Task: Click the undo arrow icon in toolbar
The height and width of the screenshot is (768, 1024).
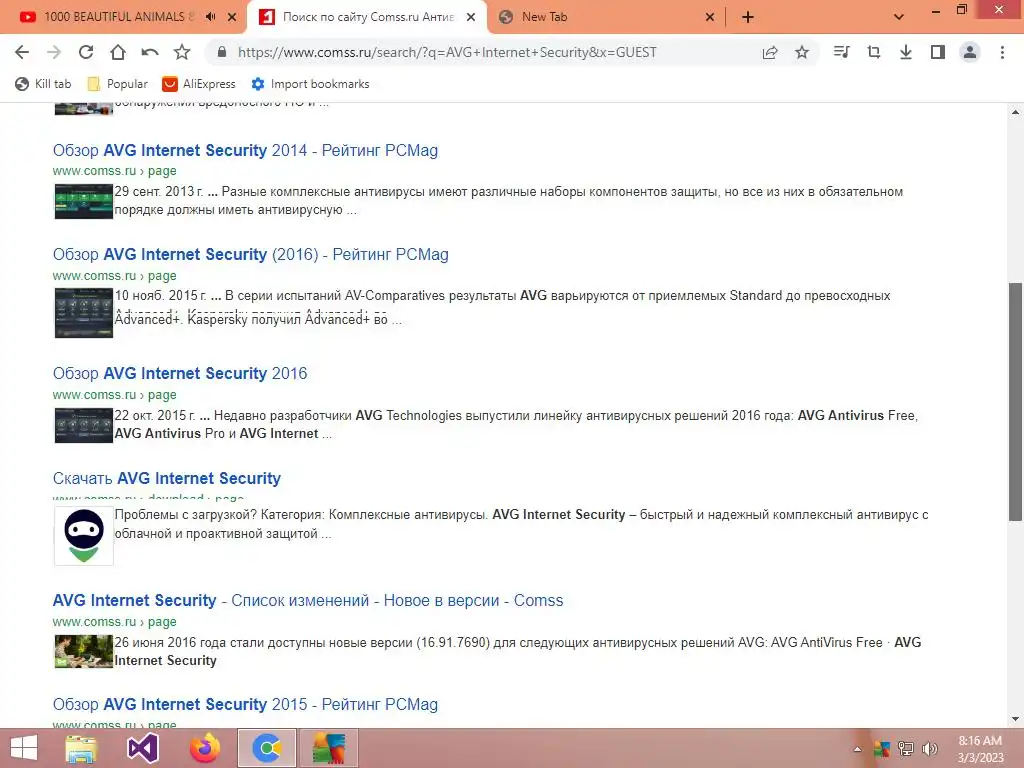Action: point(150,52)
